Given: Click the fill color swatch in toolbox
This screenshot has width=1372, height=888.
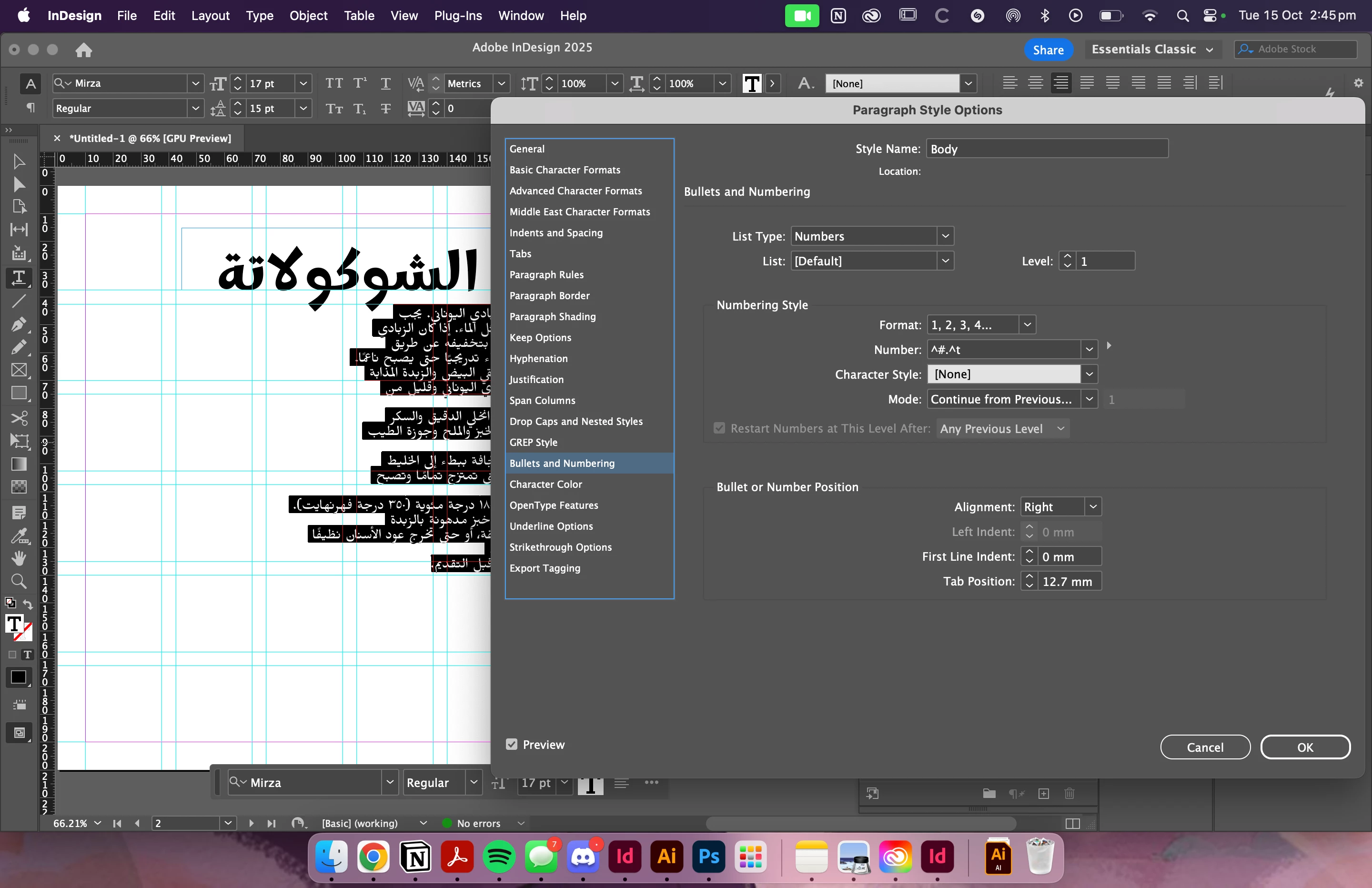Looking at the screenshot, I should 14,623.
